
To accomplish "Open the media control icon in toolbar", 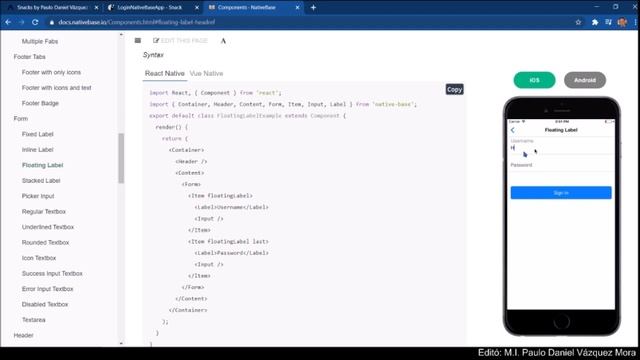I will tap(608, 22).
